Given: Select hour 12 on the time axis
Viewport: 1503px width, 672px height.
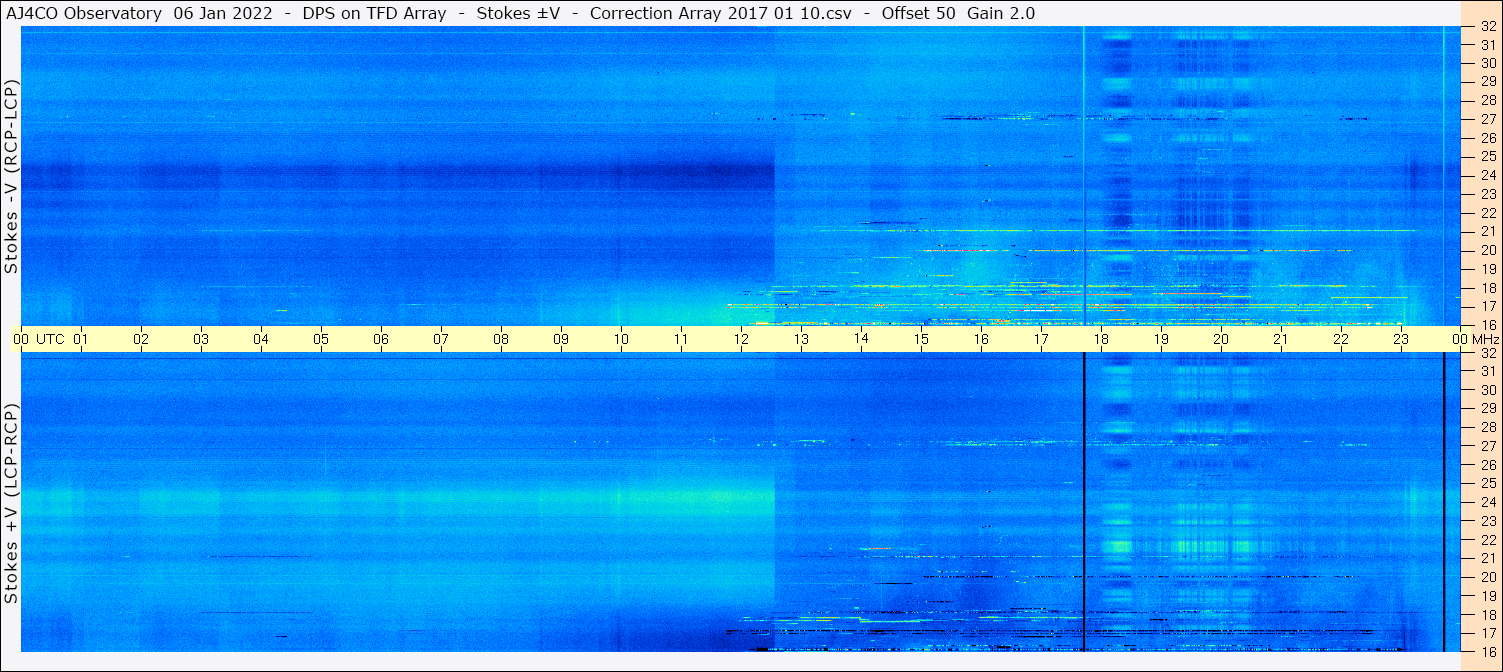Looking at the screenshot, I should click(x=741, y=339).
